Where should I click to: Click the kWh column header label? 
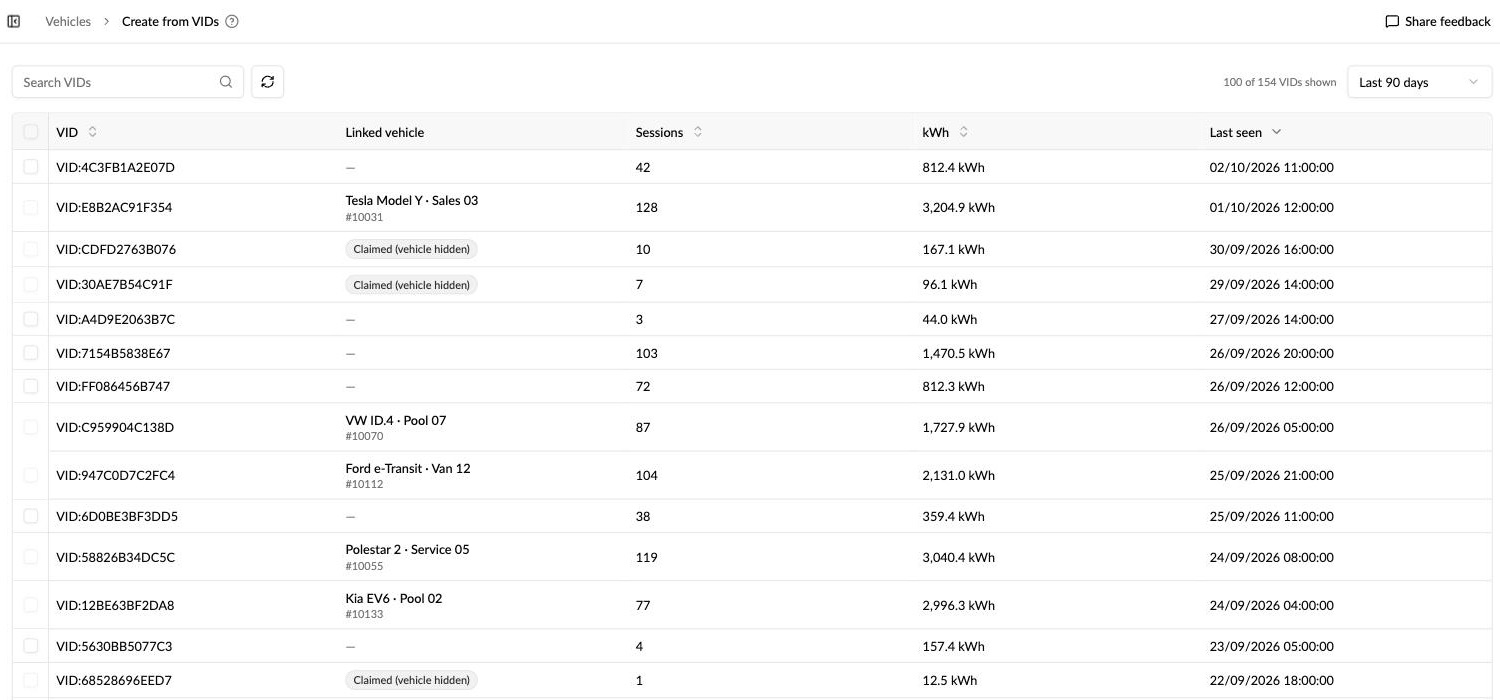click(x=935, y=132)
